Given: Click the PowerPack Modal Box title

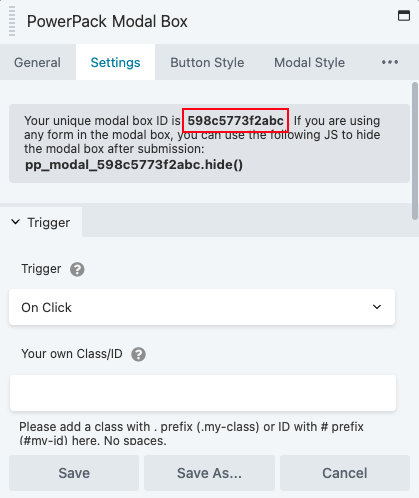Looking at the screenshot, I should (x=107, y=21).
